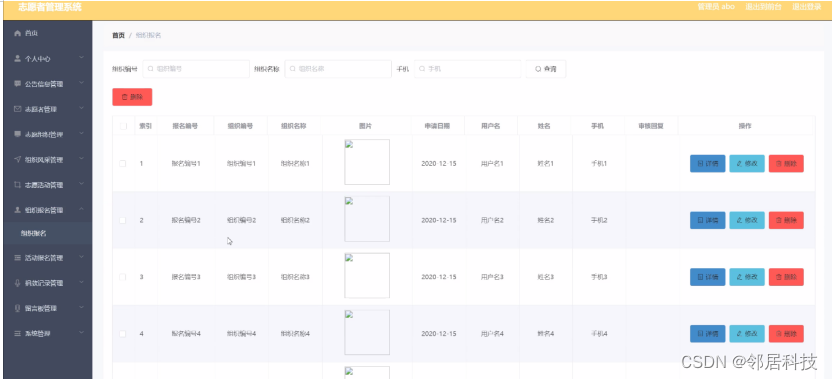Click 退出登录 to log out

point(807,7)
